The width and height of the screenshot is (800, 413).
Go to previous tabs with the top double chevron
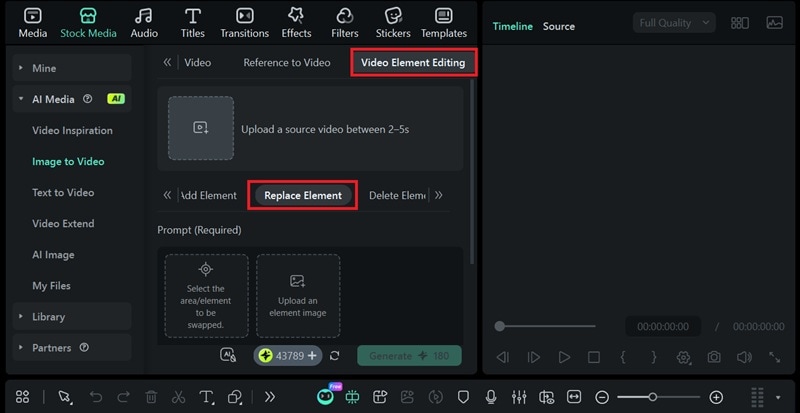[167, 62]
